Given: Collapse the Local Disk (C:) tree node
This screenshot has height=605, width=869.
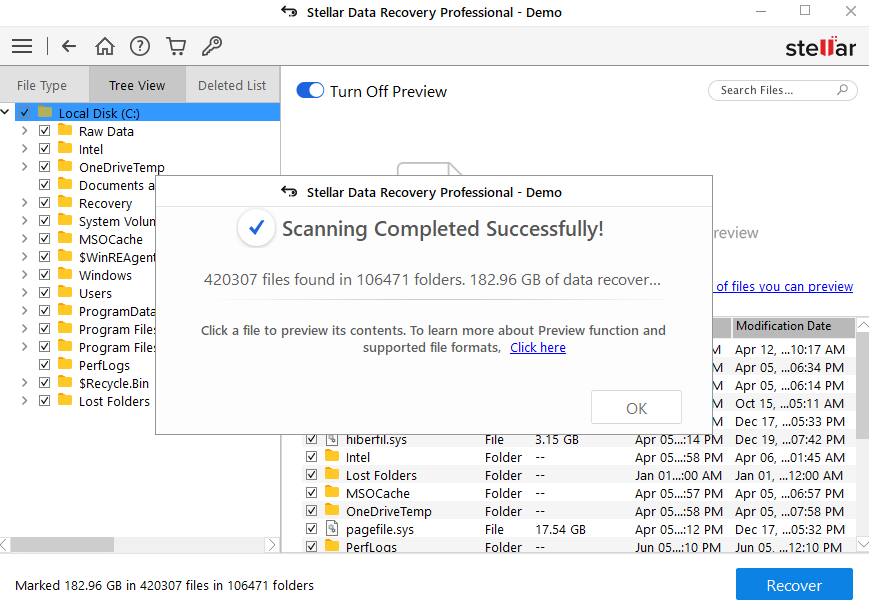Looking at the screenshot, I should (5, 112).
